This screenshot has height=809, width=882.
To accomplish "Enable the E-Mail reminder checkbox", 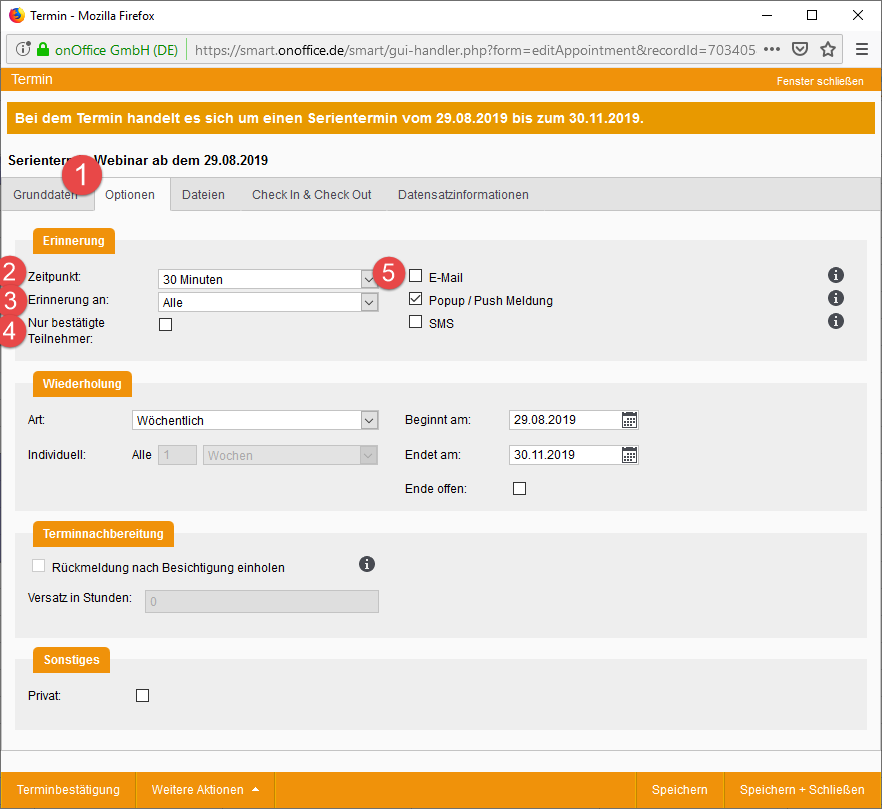I will [416, 277].
